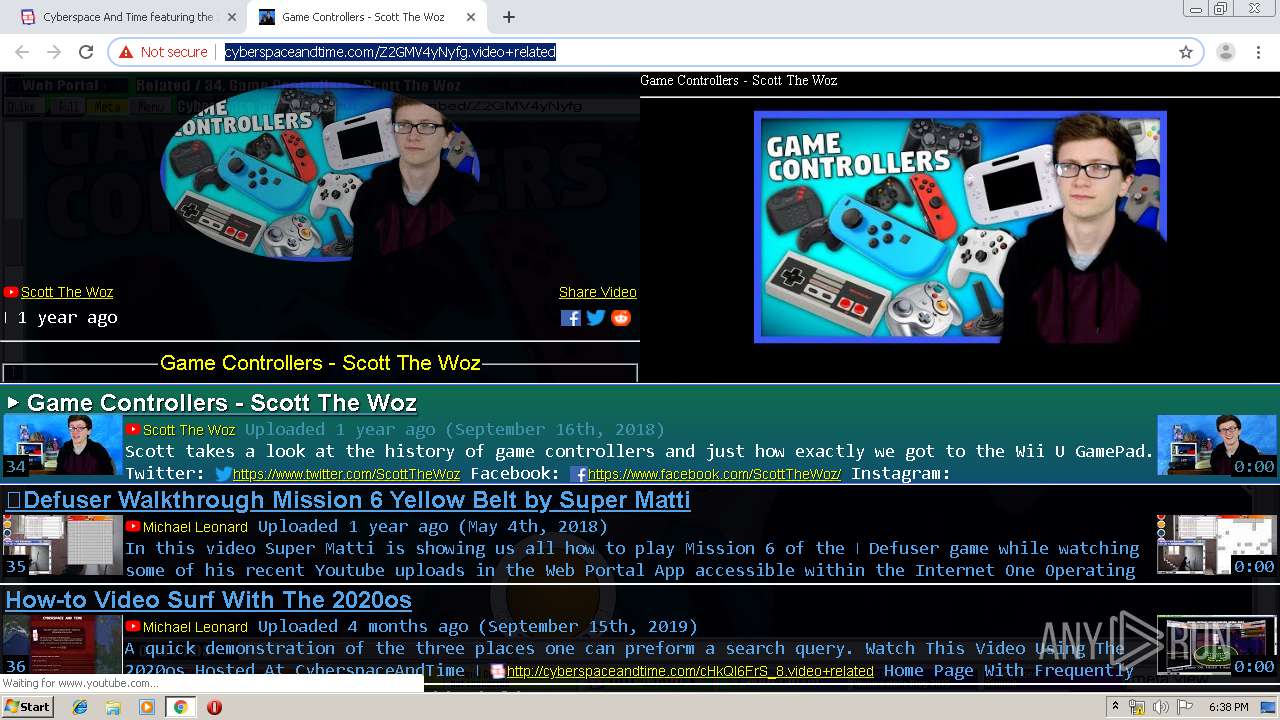Click YouTube icon beside Scott The Woz under player
1280x720 pixels.
pos(11,292)
